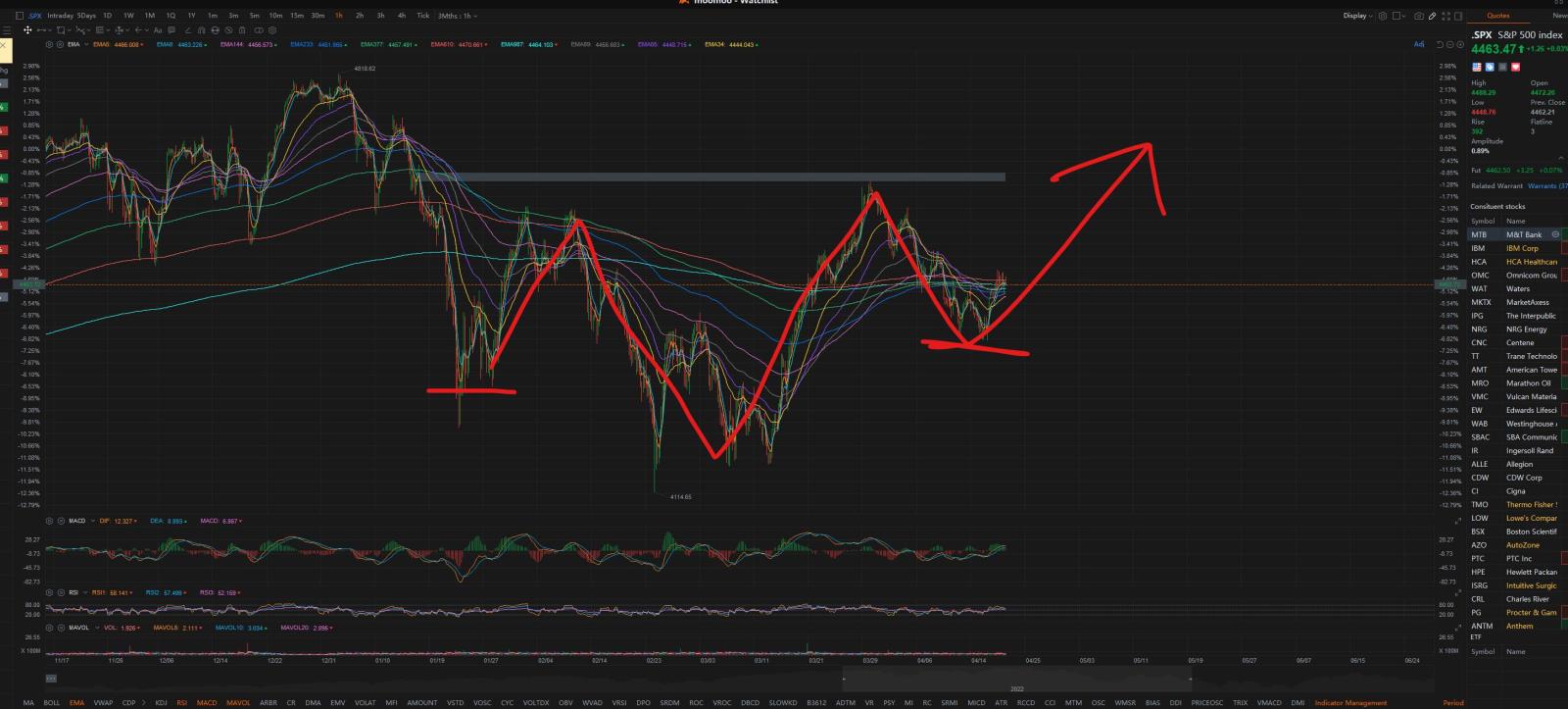Toggle the BOLL indicator on the chart
The height and width of the screenshot is (709, 1568).
(52, 703)
